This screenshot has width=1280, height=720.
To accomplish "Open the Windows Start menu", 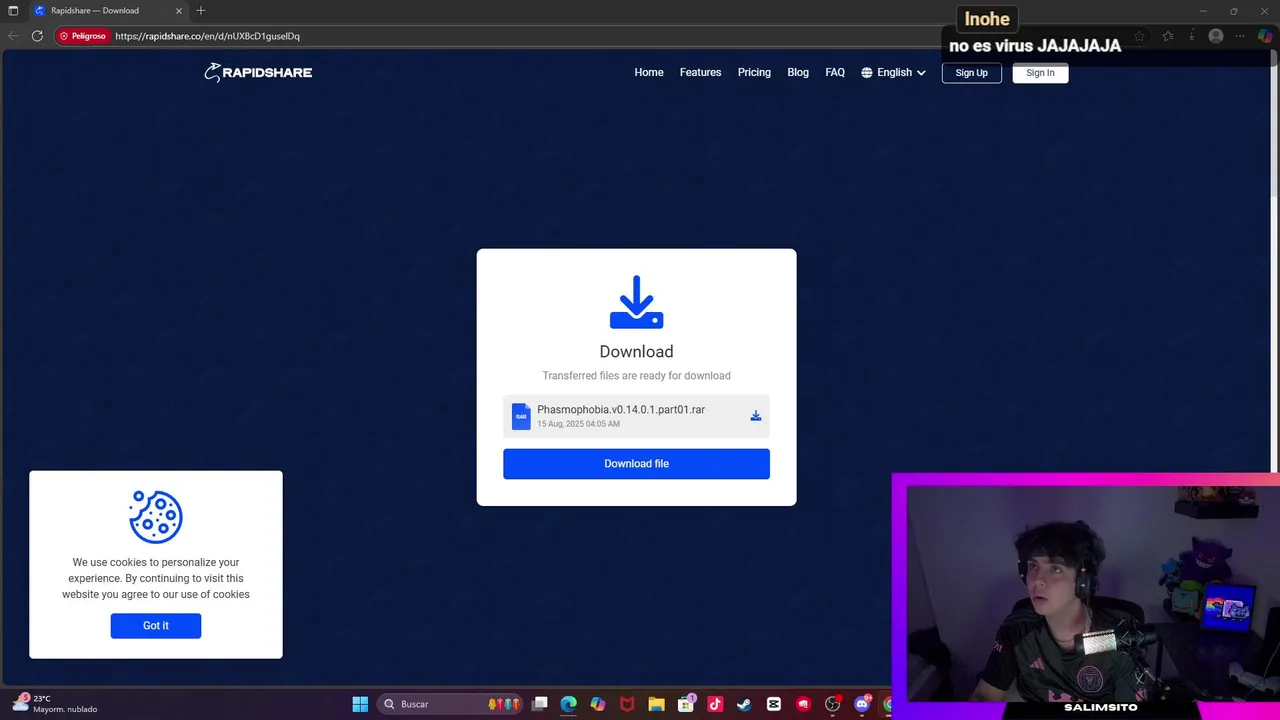I will 360,704.
